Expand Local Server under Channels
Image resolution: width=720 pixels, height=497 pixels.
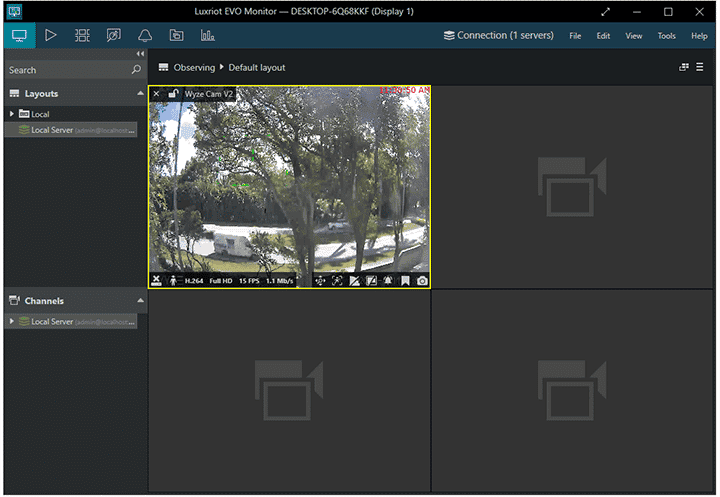pyautogui.click(x=12, y=321)
